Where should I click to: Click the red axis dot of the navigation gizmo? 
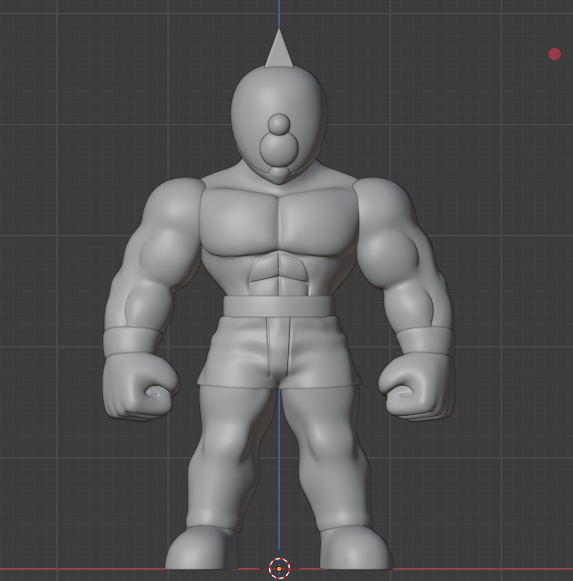(554, 54)
